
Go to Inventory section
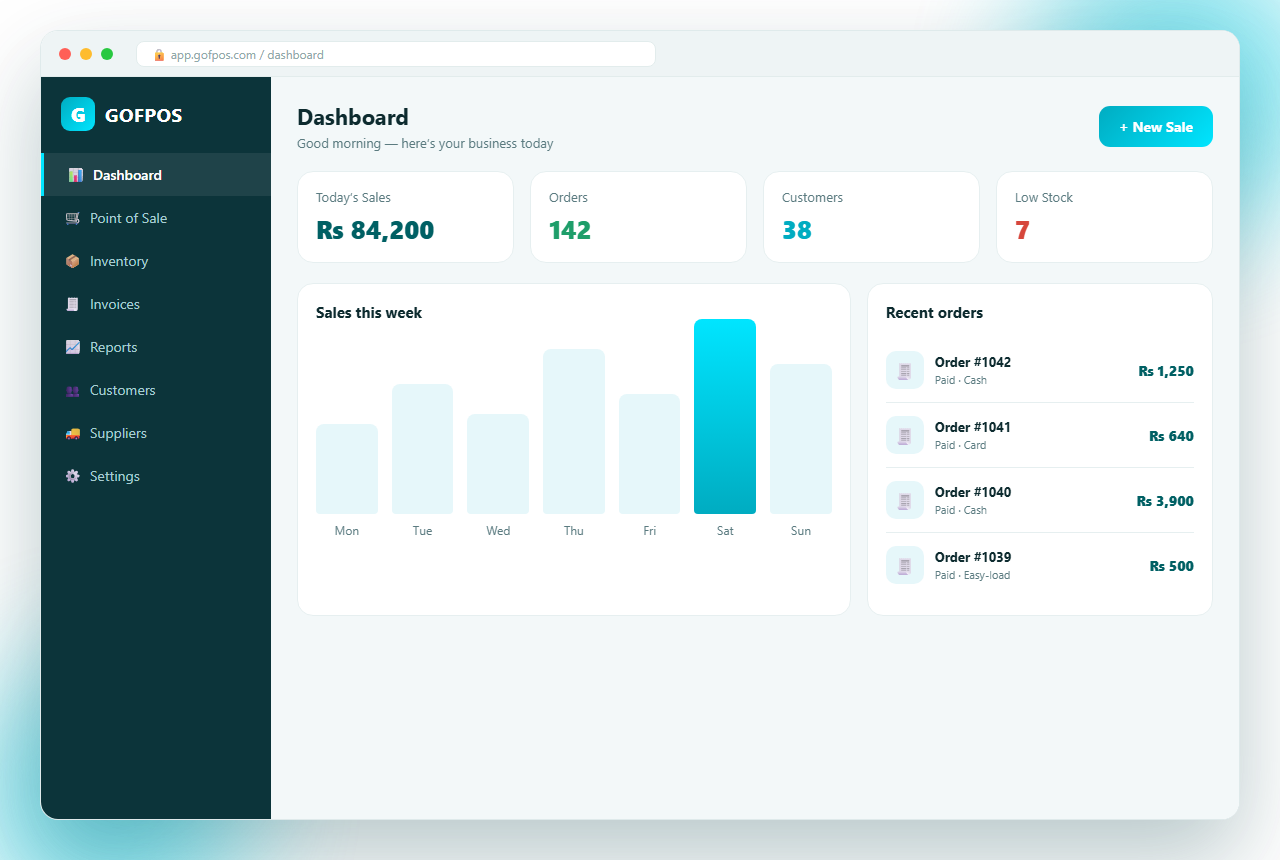[156, 261]
